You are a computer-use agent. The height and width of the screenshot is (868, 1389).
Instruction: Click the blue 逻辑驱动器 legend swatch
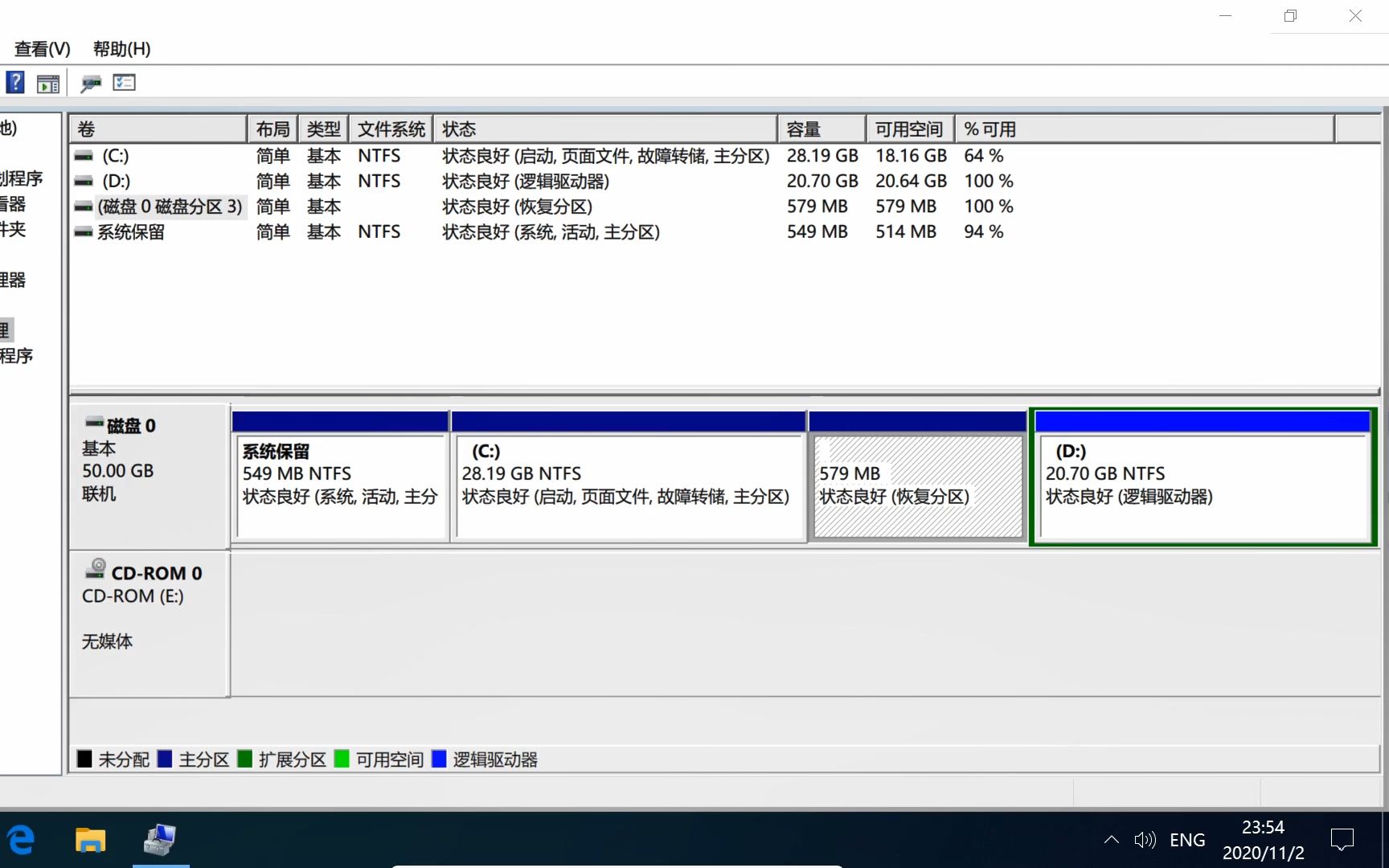pos(439,759)
